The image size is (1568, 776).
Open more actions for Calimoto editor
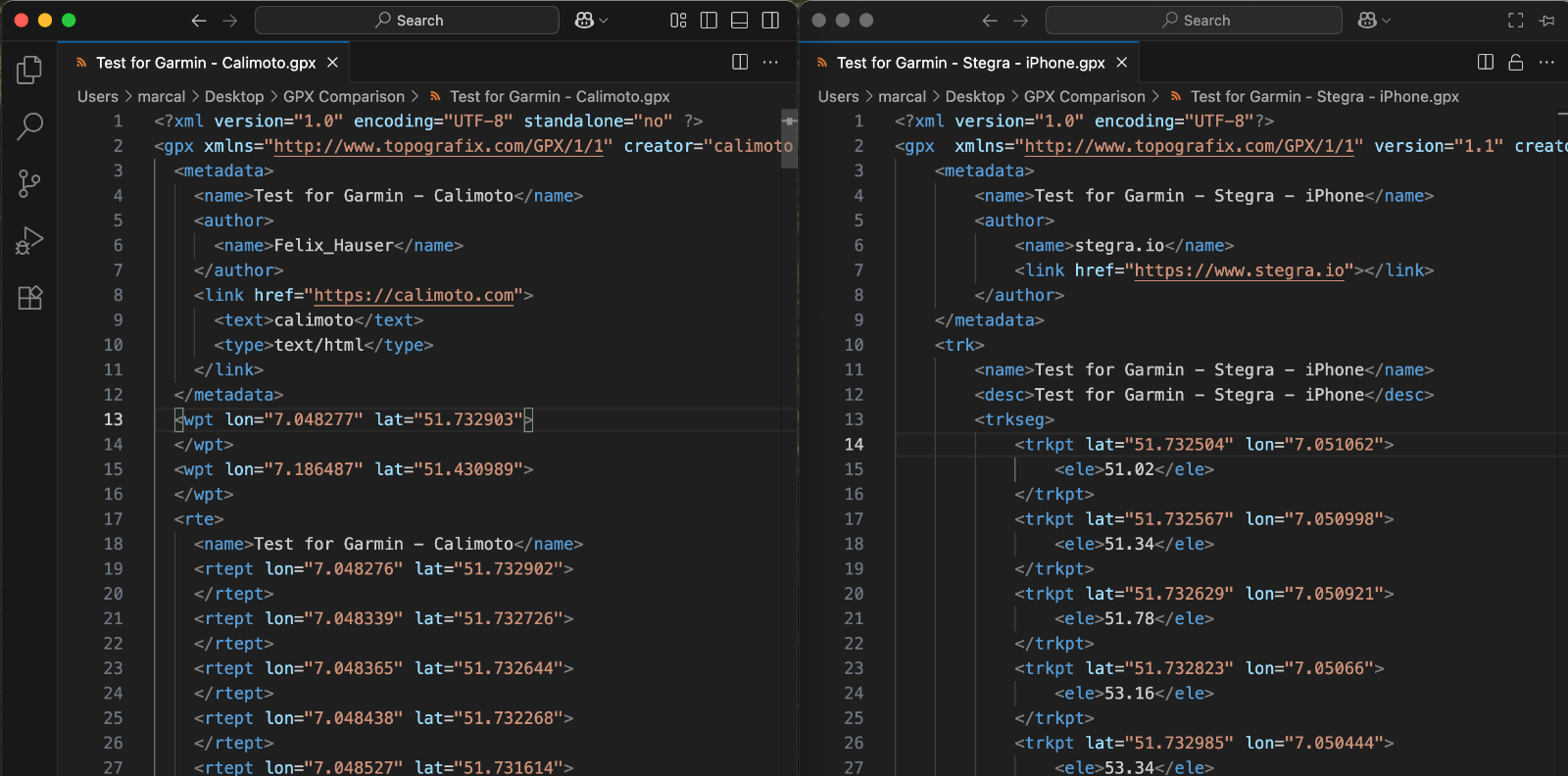[x=771, y=63]
